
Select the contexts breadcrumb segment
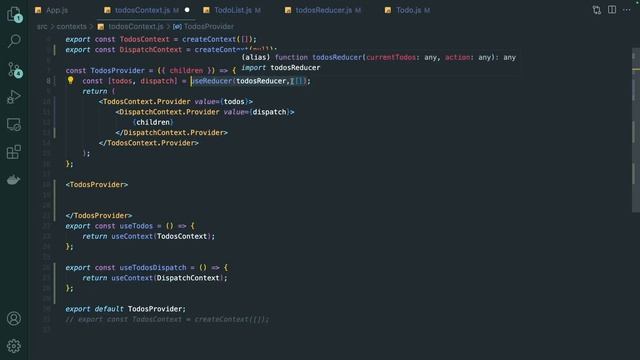[x=71, y=27]
